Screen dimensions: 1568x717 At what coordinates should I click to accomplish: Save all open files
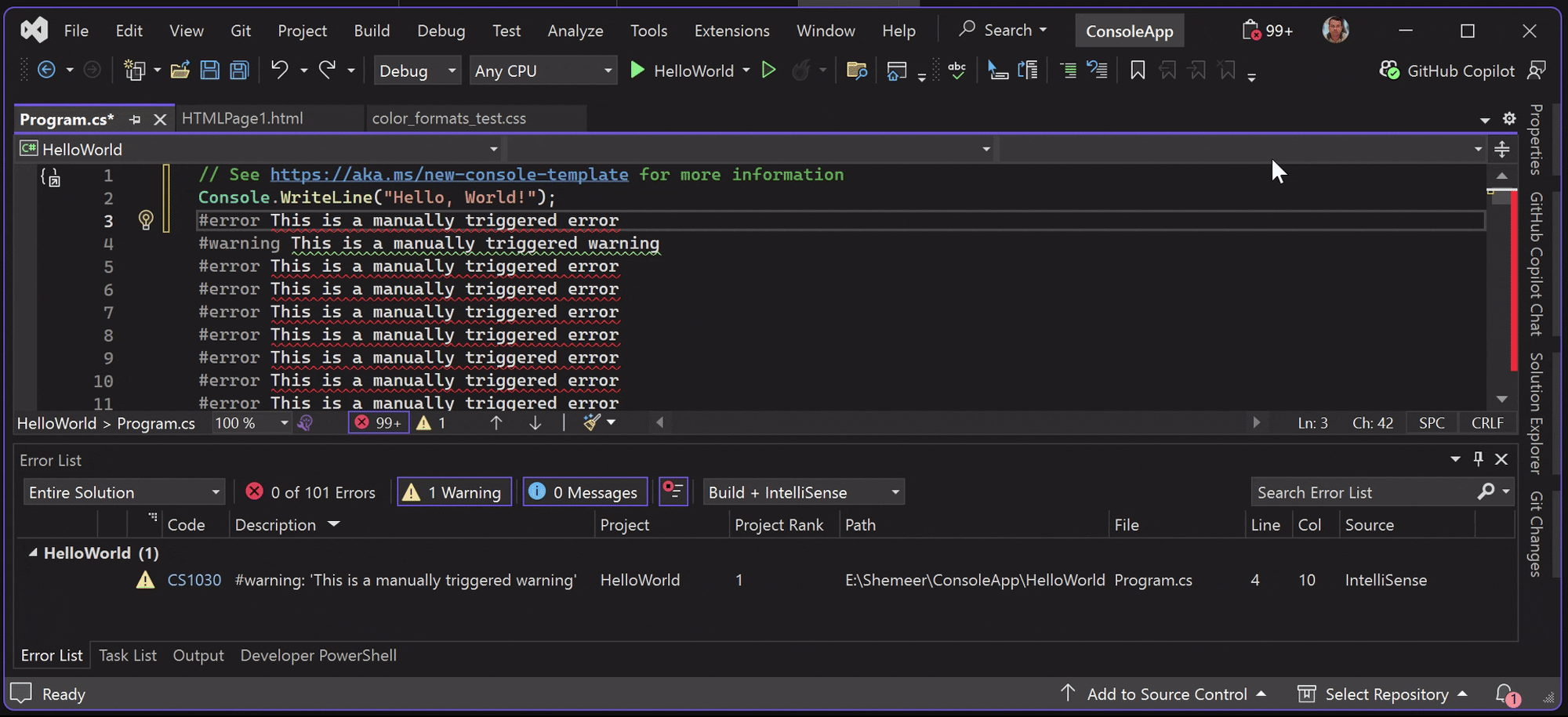[238, 70]
